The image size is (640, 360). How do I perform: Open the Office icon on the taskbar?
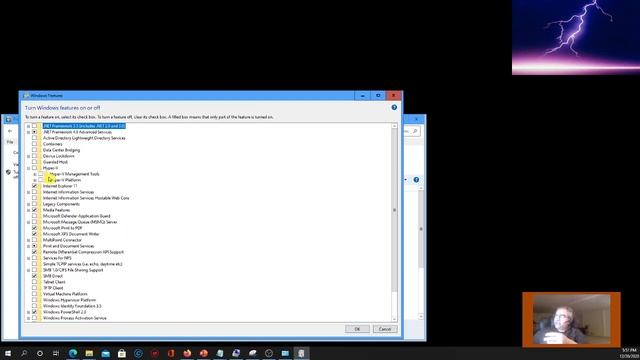(x=171, y=353)
